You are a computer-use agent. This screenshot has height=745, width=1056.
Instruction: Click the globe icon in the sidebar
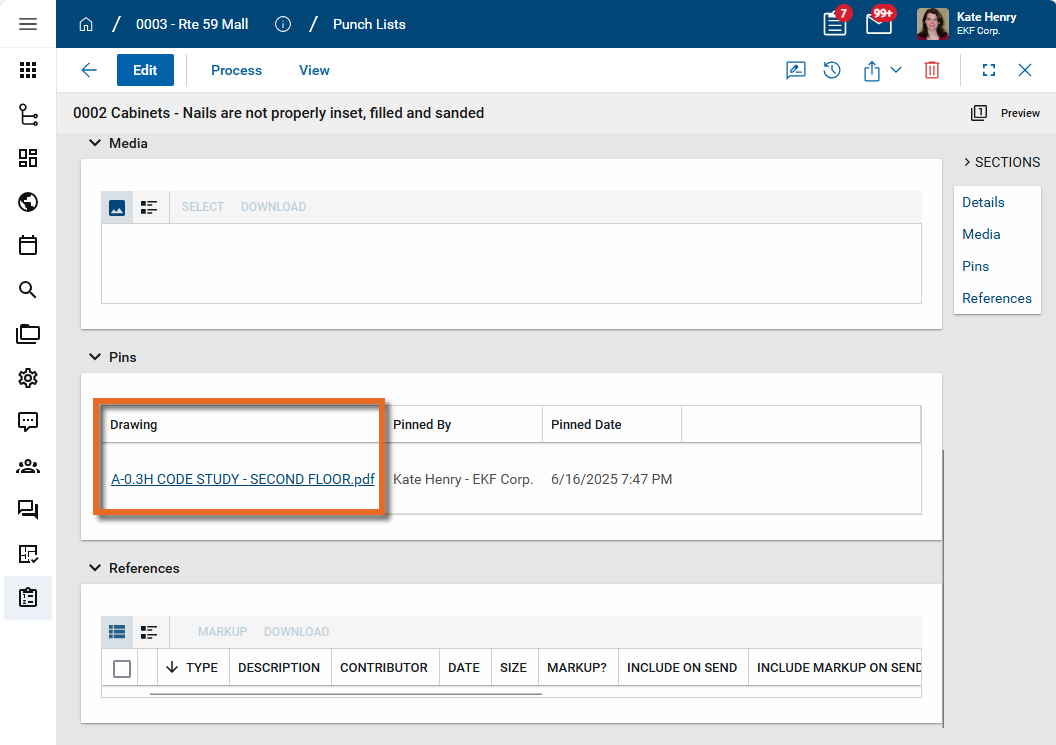(x=28, y=202)
